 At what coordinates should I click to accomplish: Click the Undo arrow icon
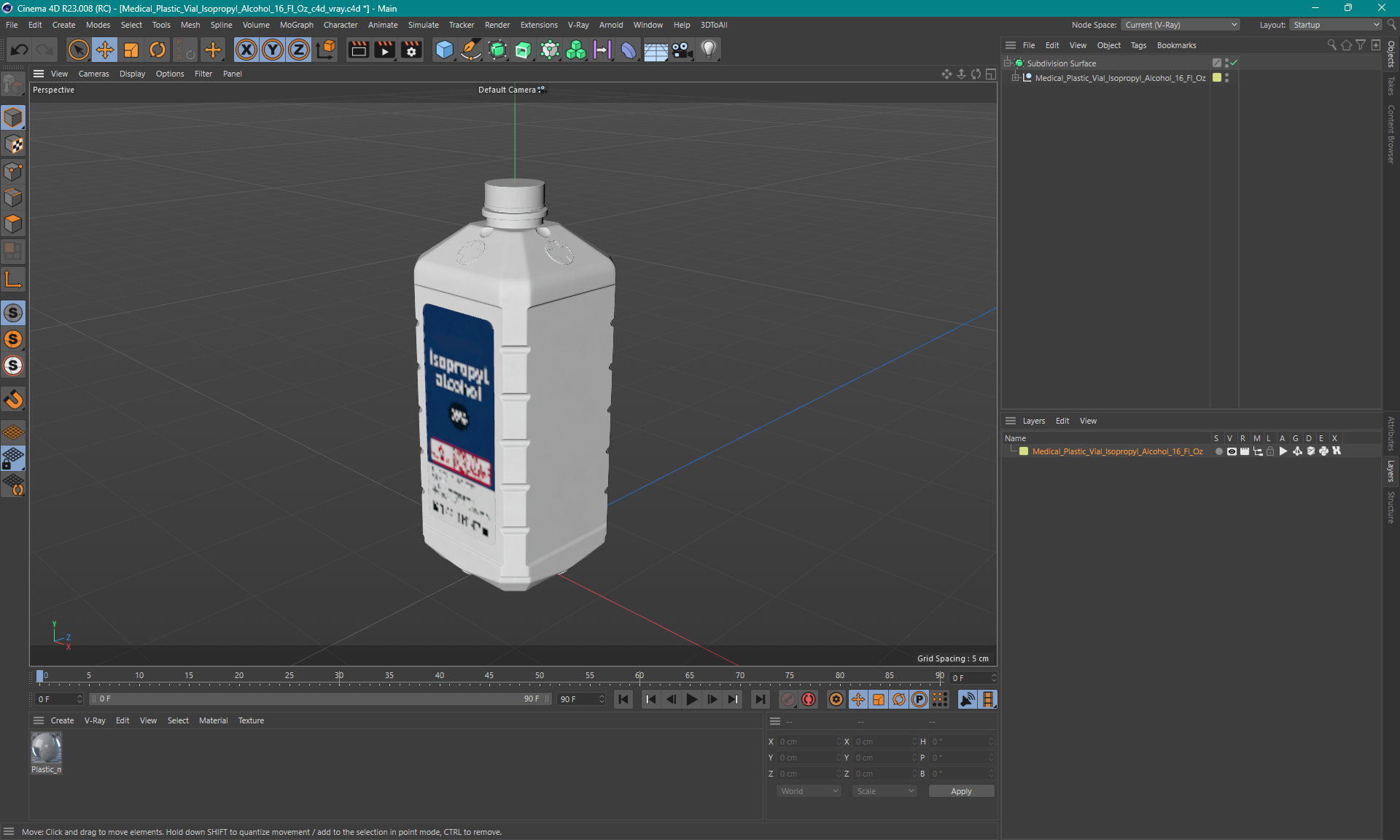[x=20, y=50]
